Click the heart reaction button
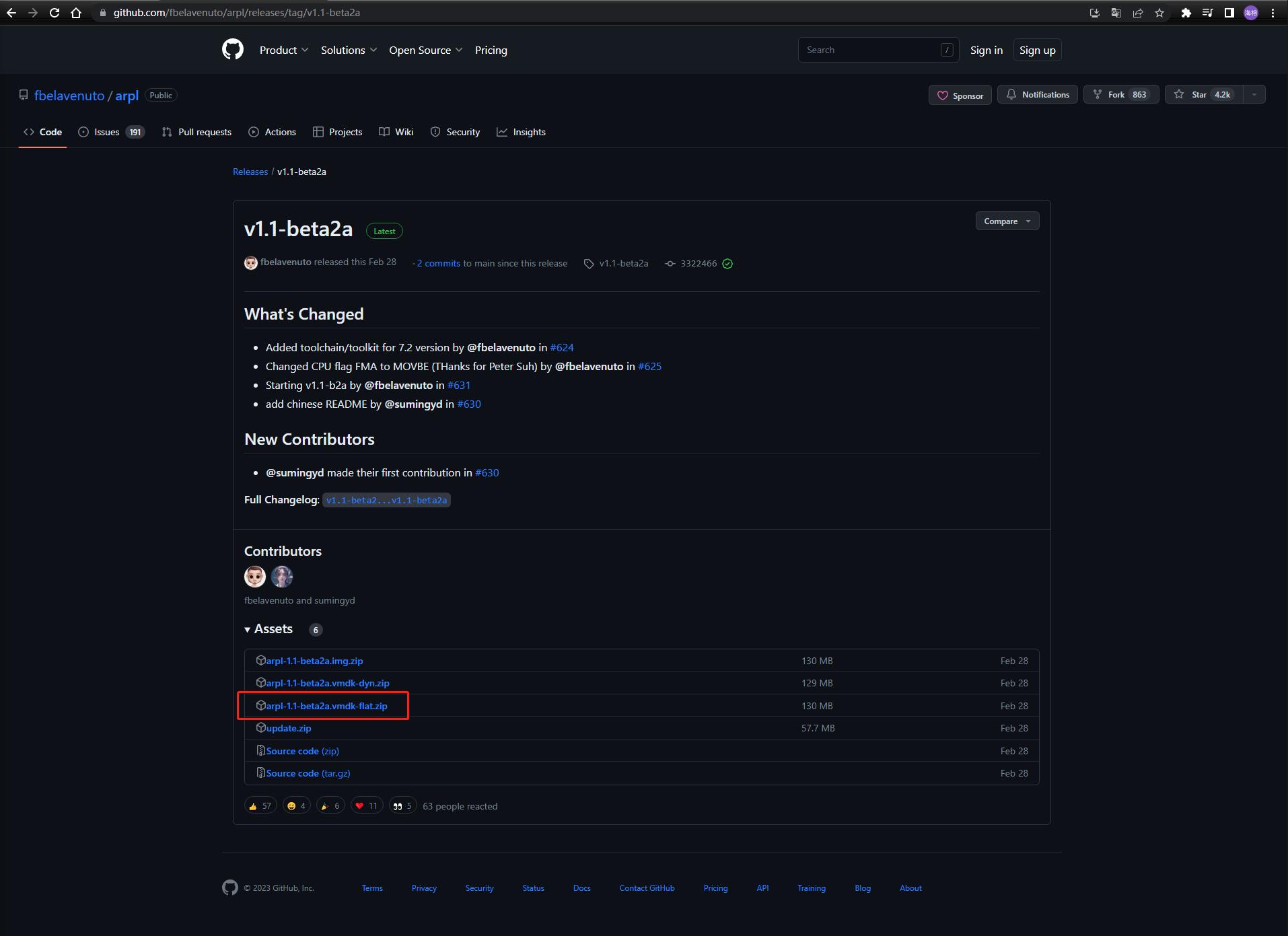Viewport: 1288px width, 936px height. 366,806
